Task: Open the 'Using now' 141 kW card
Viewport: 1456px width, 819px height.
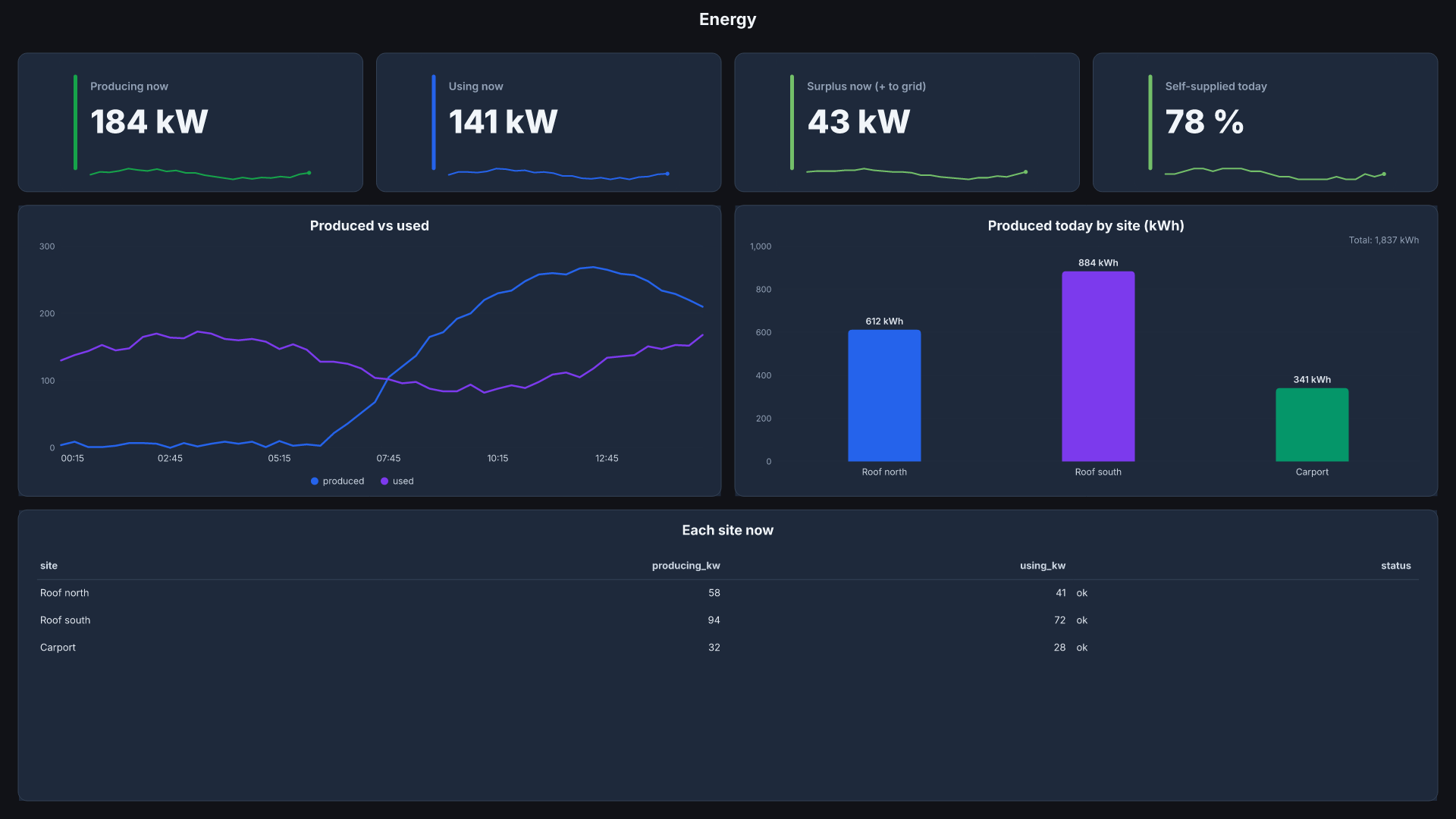Action: click(548, 122)
